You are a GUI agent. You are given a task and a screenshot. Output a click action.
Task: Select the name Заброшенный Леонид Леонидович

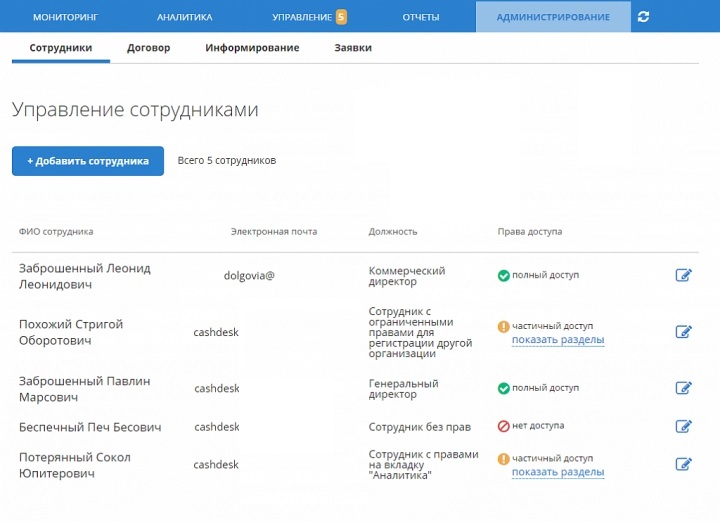(x=84, y=276)
